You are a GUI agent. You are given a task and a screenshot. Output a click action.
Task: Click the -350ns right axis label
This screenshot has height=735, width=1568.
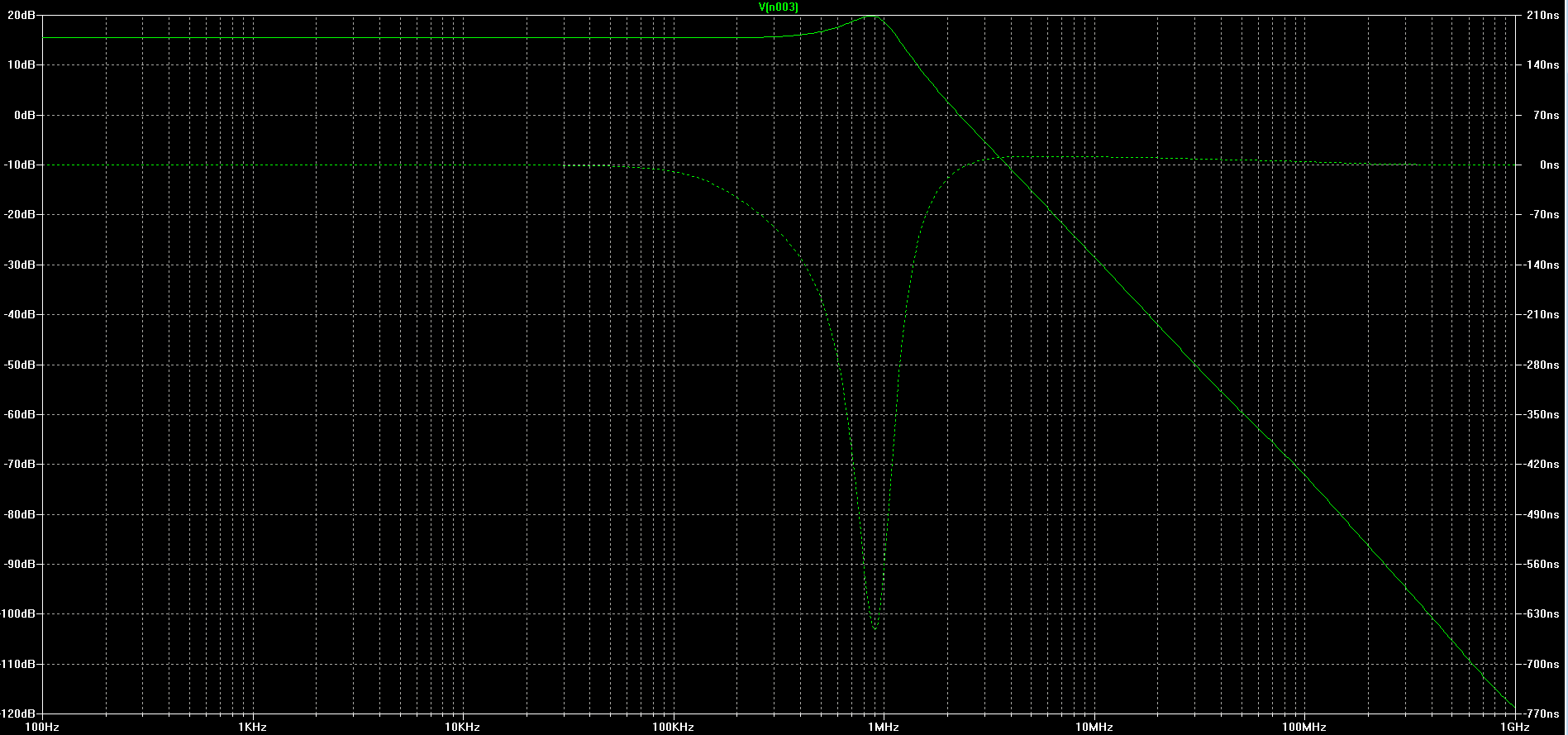point(1542,414)
